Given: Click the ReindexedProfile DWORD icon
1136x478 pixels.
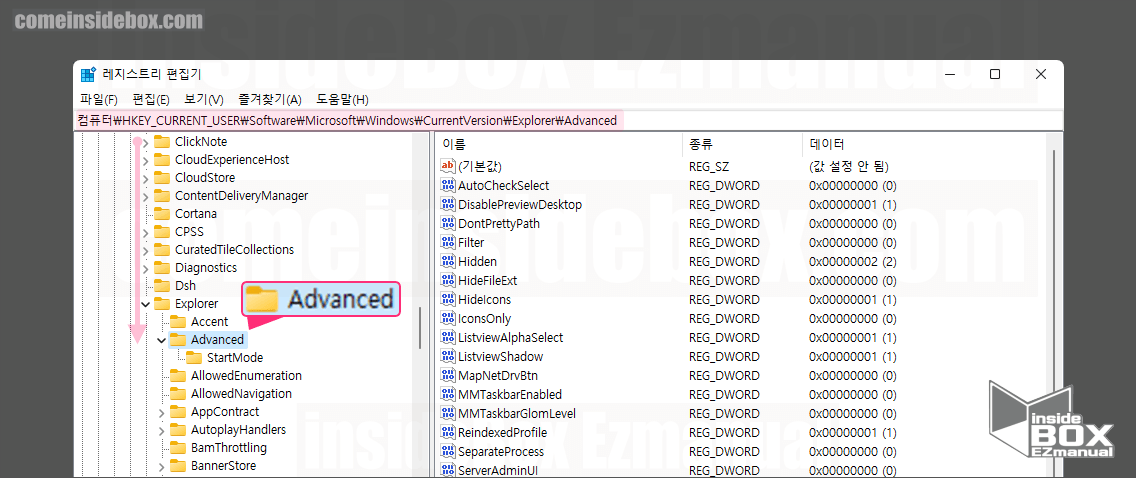Looking at the screenshot, I should tap(448, 432).
